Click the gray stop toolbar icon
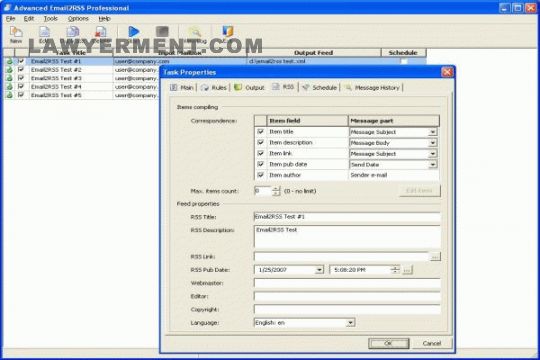Image resolution: width=540 pixels, height=360 pixels. (x=162, y=32)
